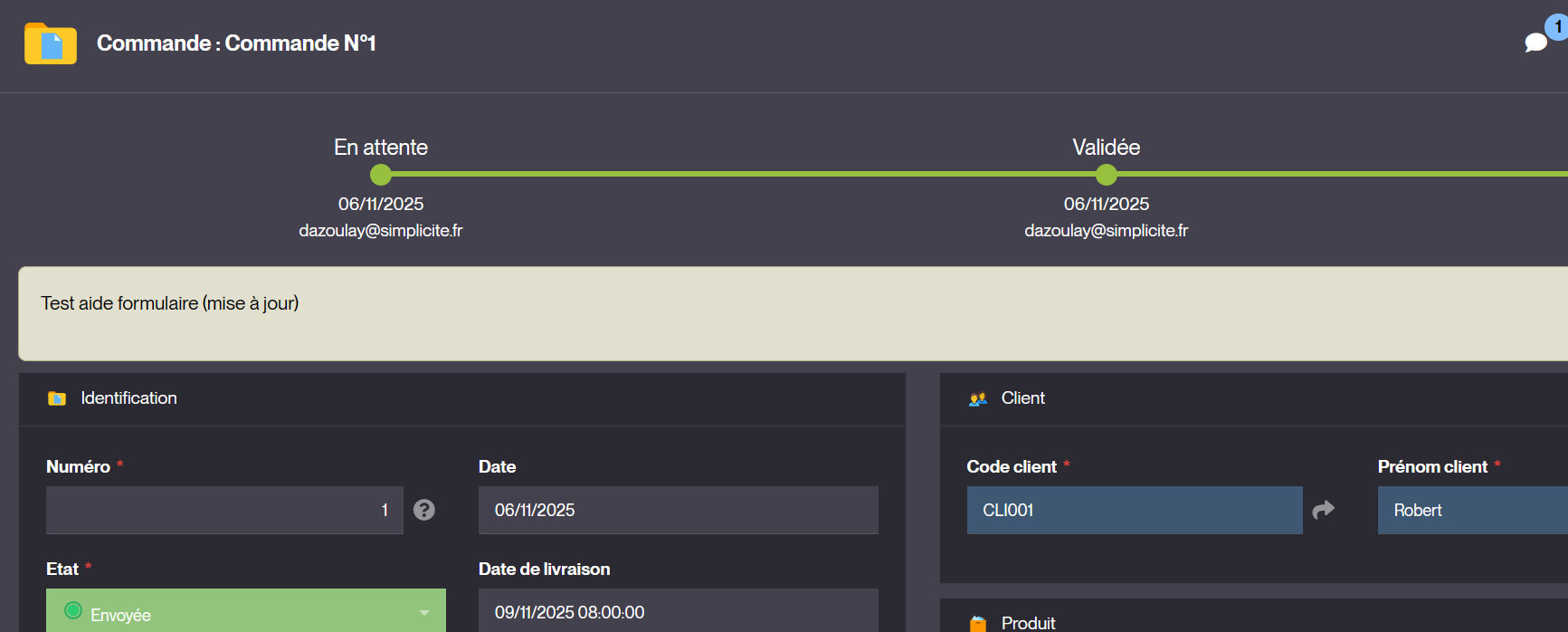Screen dimensions: 1568x632
Task: Click the Client section people icon
Action: click(978, 398)
